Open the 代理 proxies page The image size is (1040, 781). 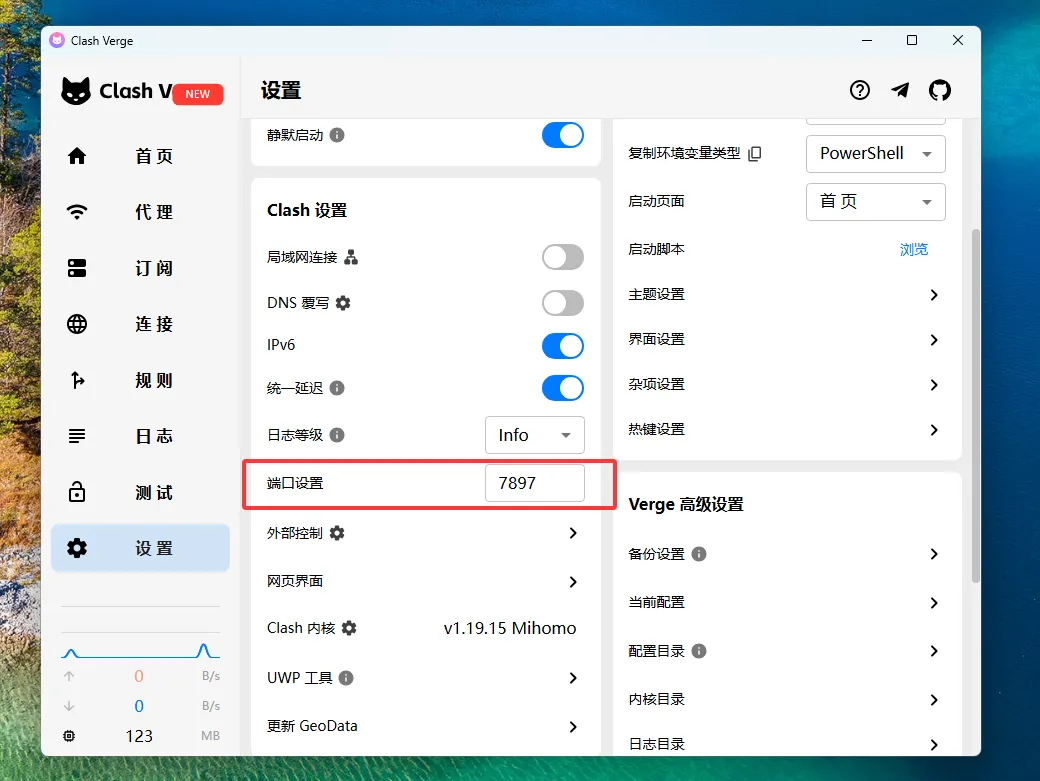141,212
